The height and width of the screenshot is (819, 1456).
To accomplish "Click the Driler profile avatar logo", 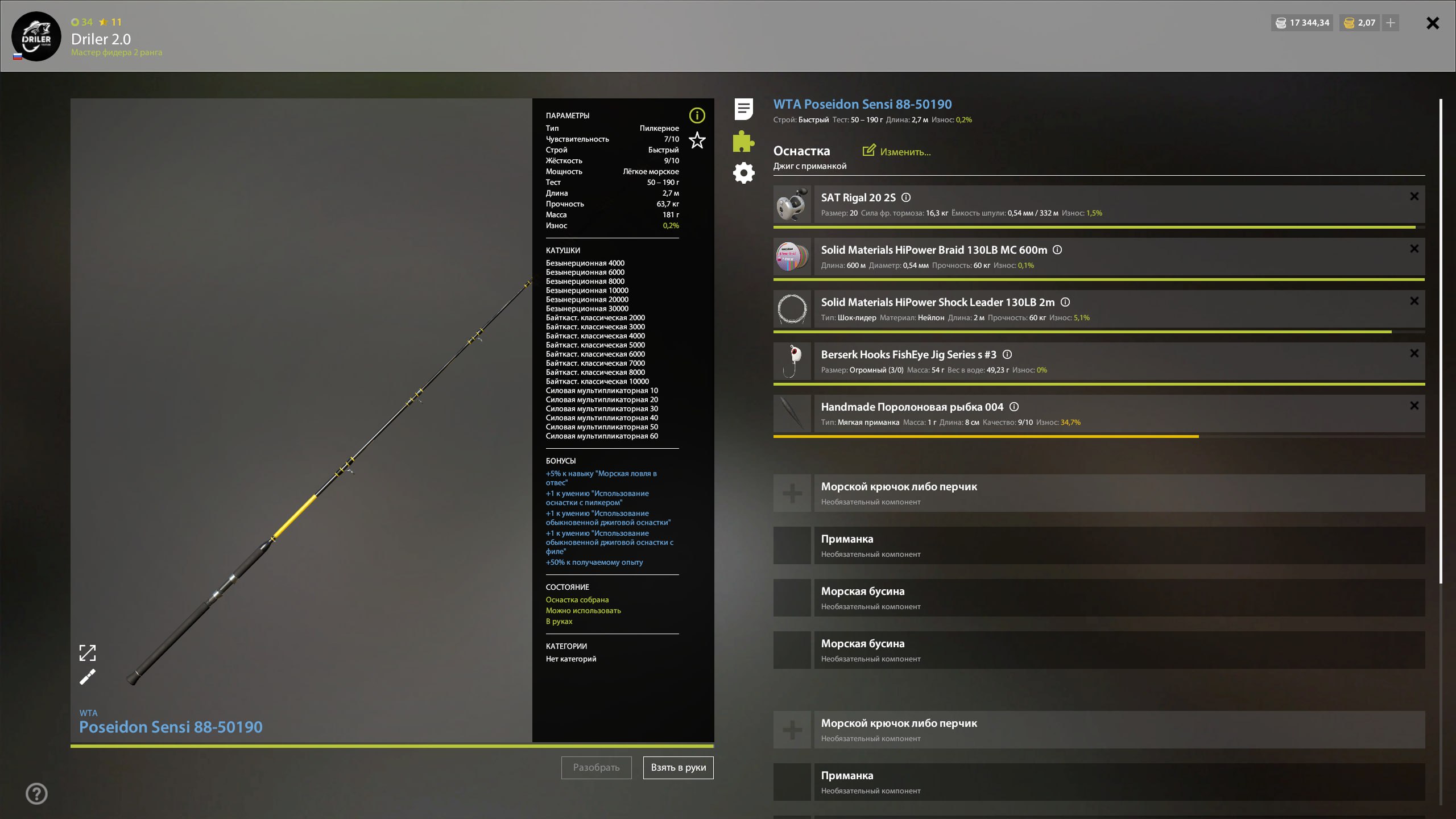I will click(36, 36).
